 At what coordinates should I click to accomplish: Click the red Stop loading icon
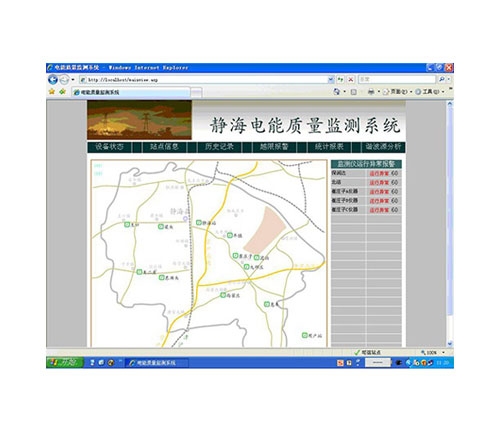(x=350, y=79)
